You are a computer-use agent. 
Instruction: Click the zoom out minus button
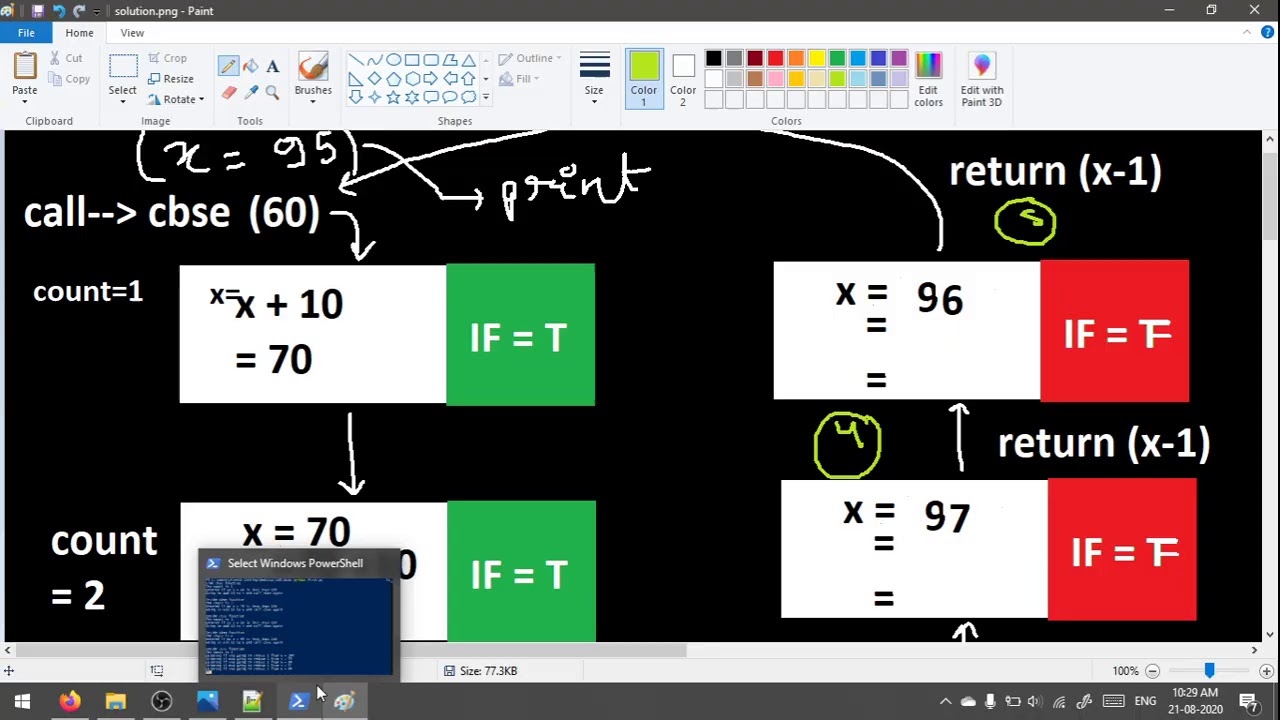coord(1152,671)
